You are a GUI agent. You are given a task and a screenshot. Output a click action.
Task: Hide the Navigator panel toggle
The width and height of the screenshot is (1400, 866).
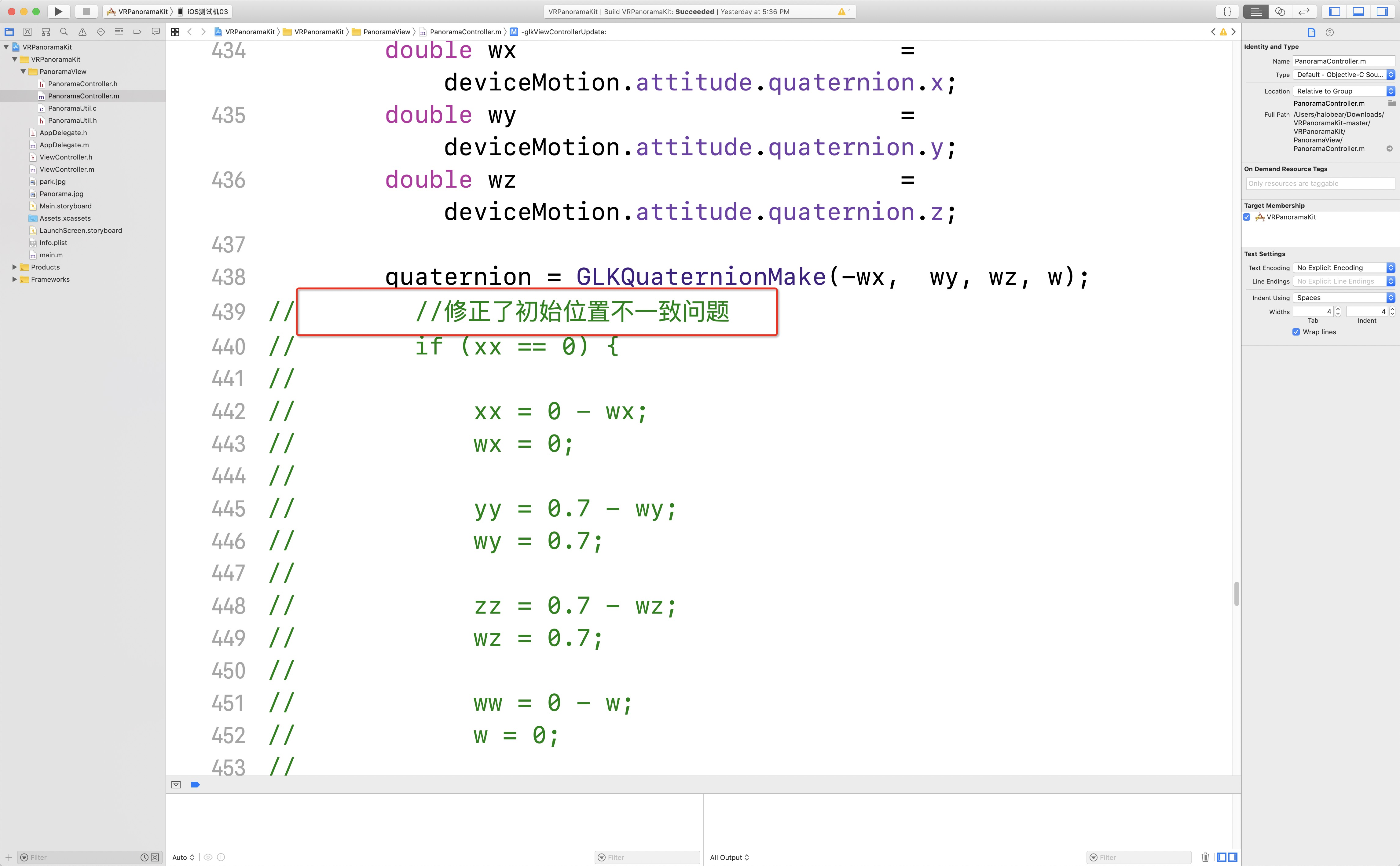1334,11
